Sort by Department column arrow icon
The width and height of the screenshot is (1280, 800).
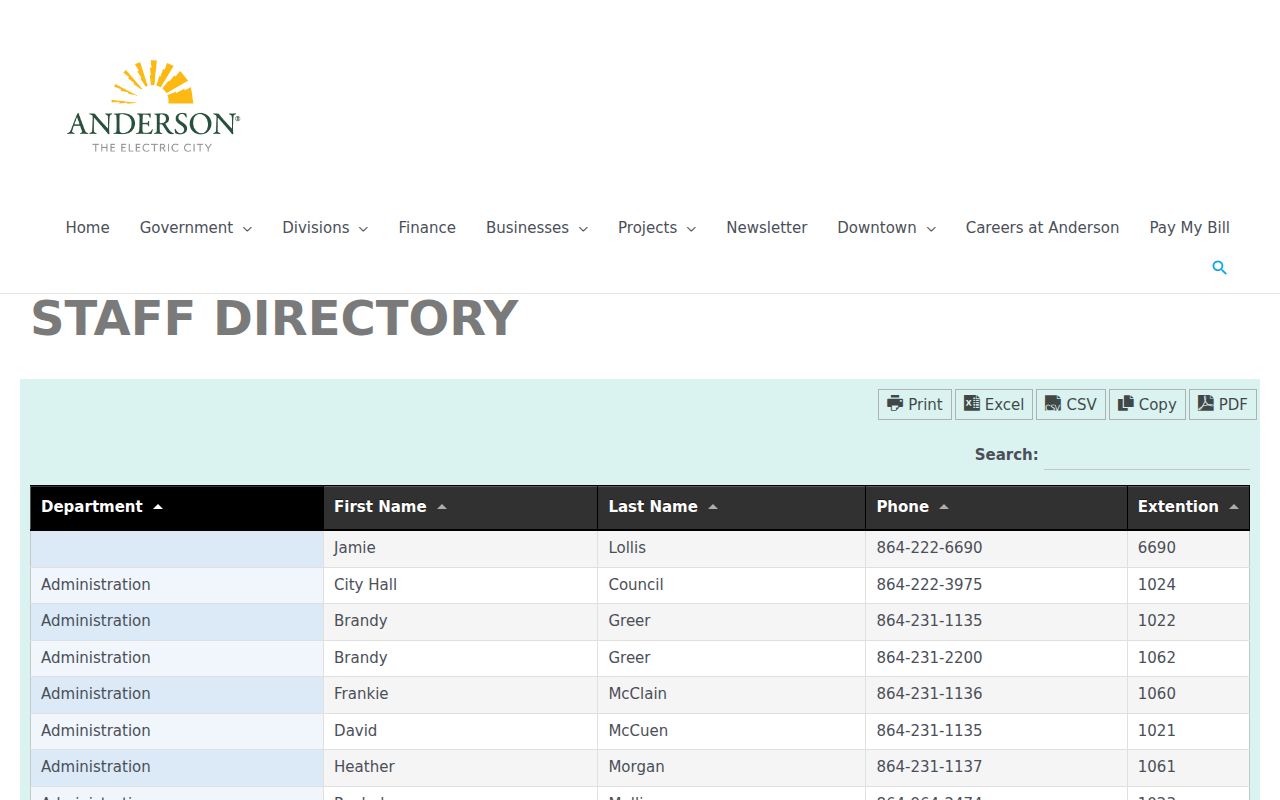pyautogui.click(x=158, y=507)
